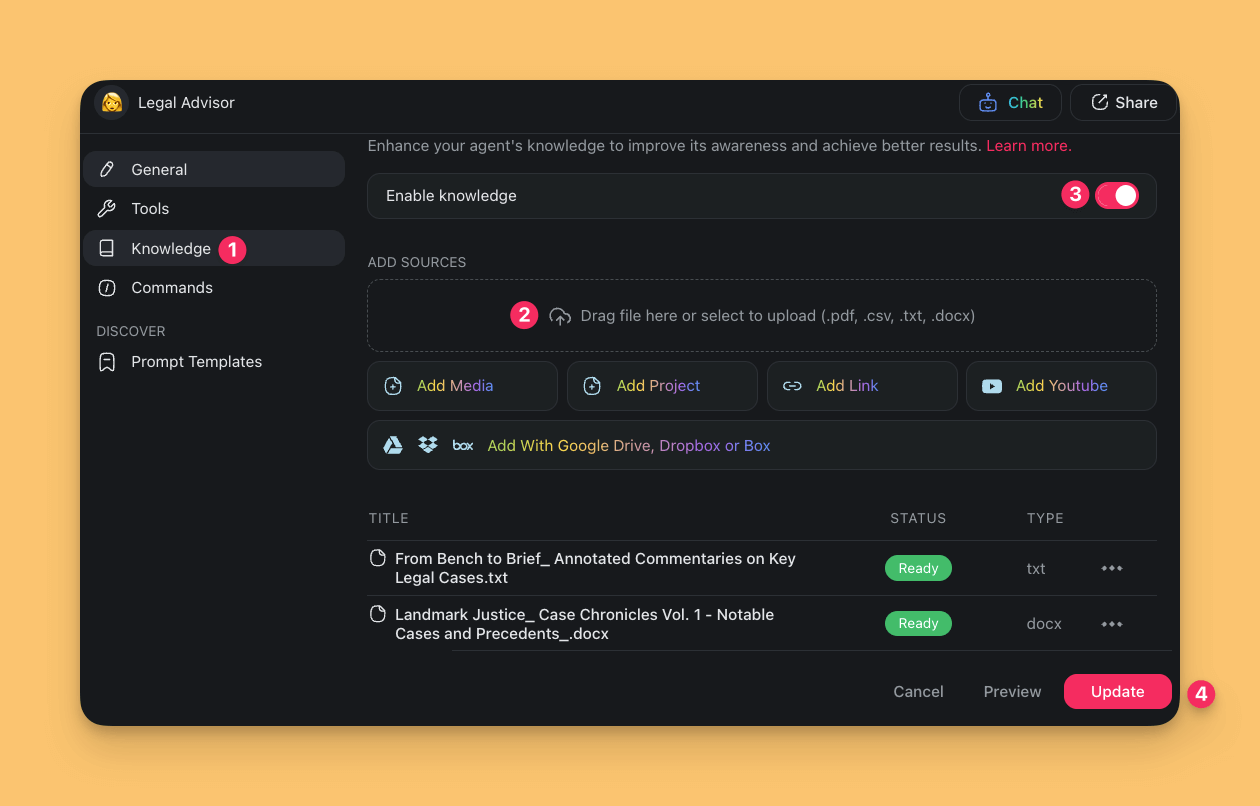Click the Update button
Viewport: 1260px width, 806px height.
point(1117,691)
